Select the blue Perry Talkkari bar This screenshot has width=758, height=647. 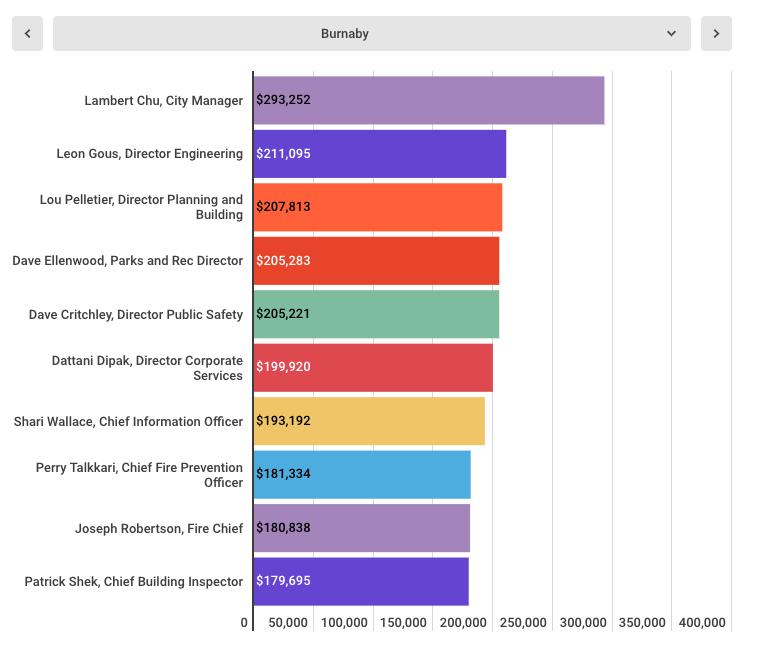(x=362, y=474)
